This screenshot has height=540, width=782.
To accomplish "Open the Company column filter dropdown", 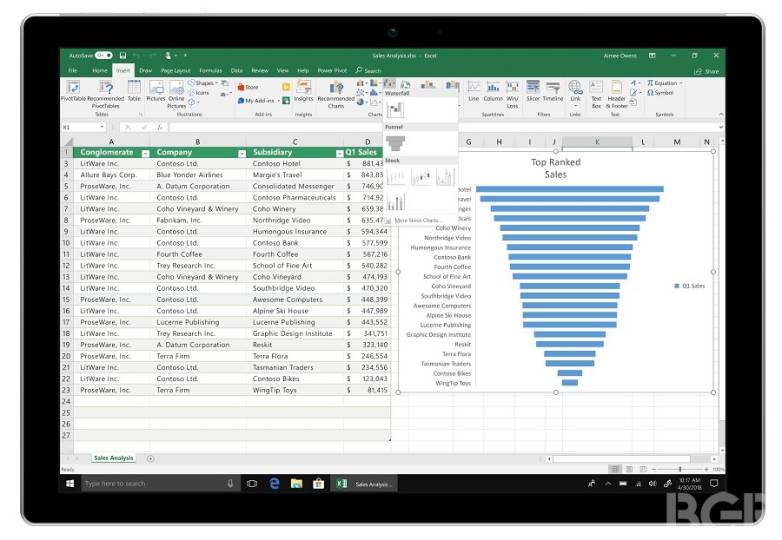I will coord(242,153).
